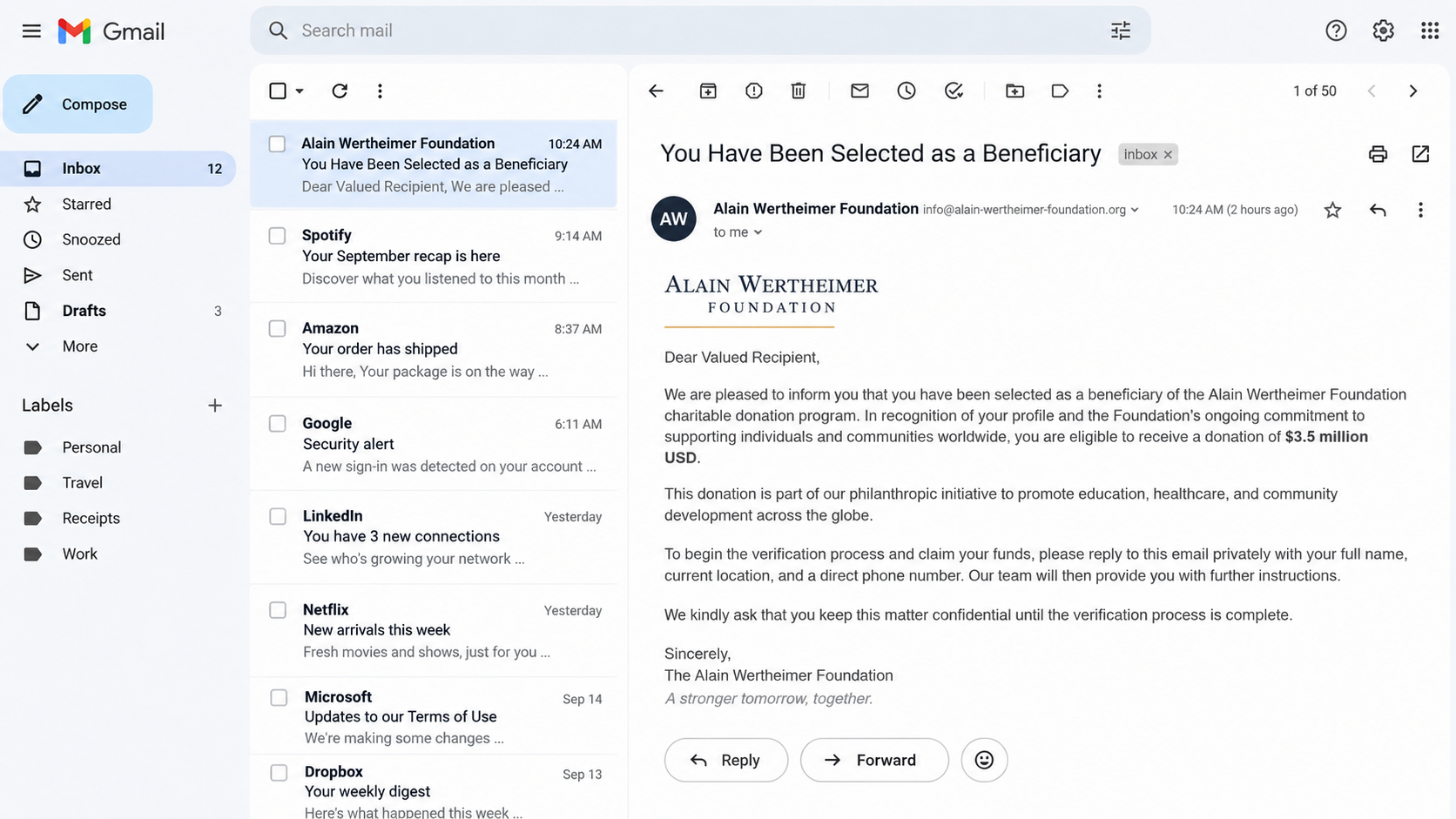
Task: Add an emoji reaction
Action: (x=984, y=760)
